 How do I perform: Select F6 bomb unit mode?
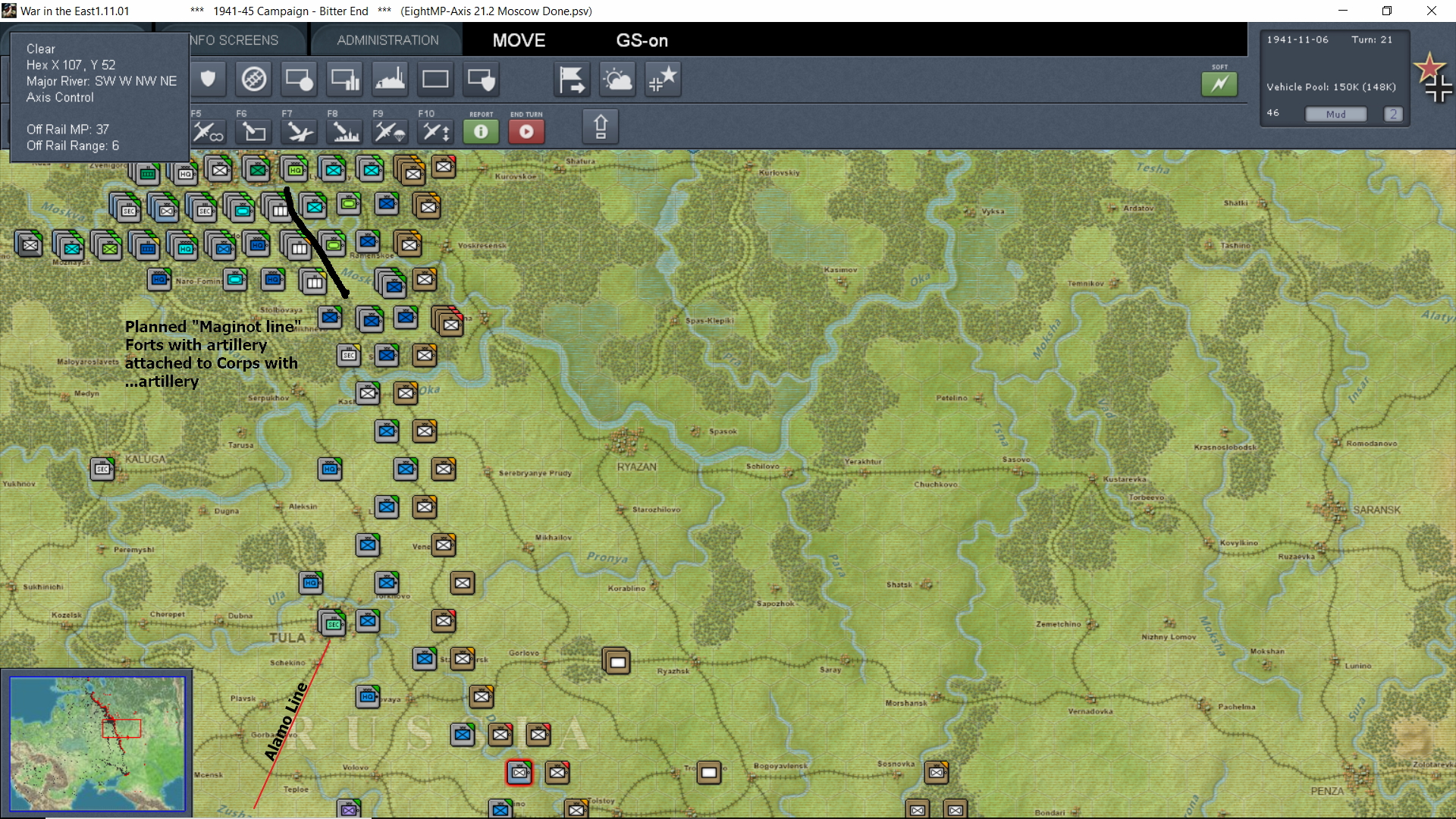tap(254, 131)
